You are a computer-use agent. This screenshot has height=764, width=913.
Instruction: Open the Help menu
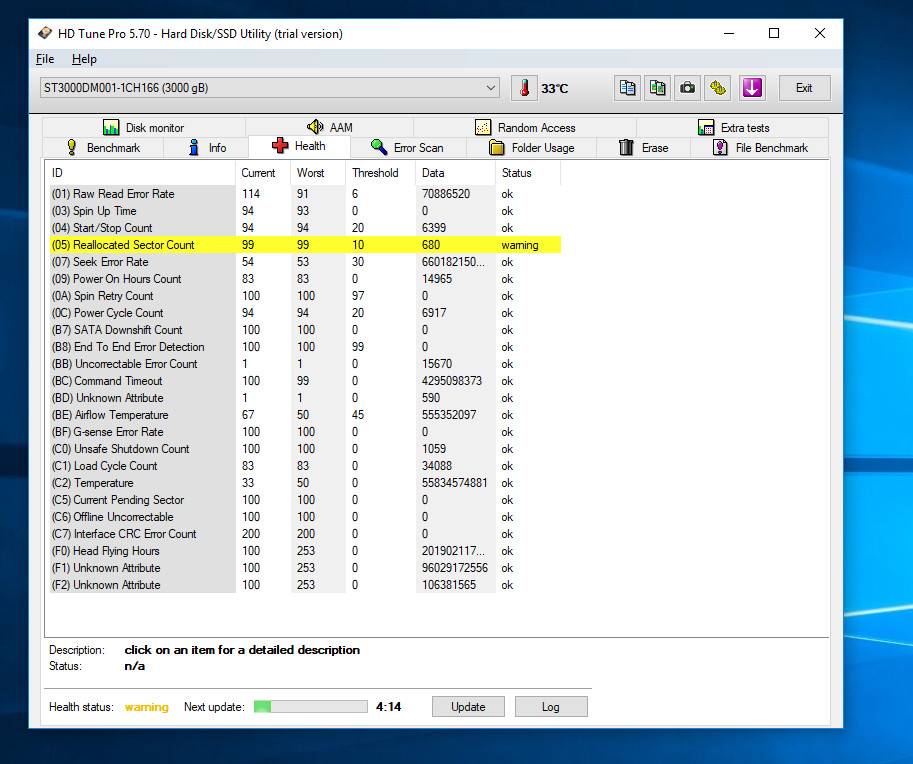pyautogui.click(x=84, y=59)
